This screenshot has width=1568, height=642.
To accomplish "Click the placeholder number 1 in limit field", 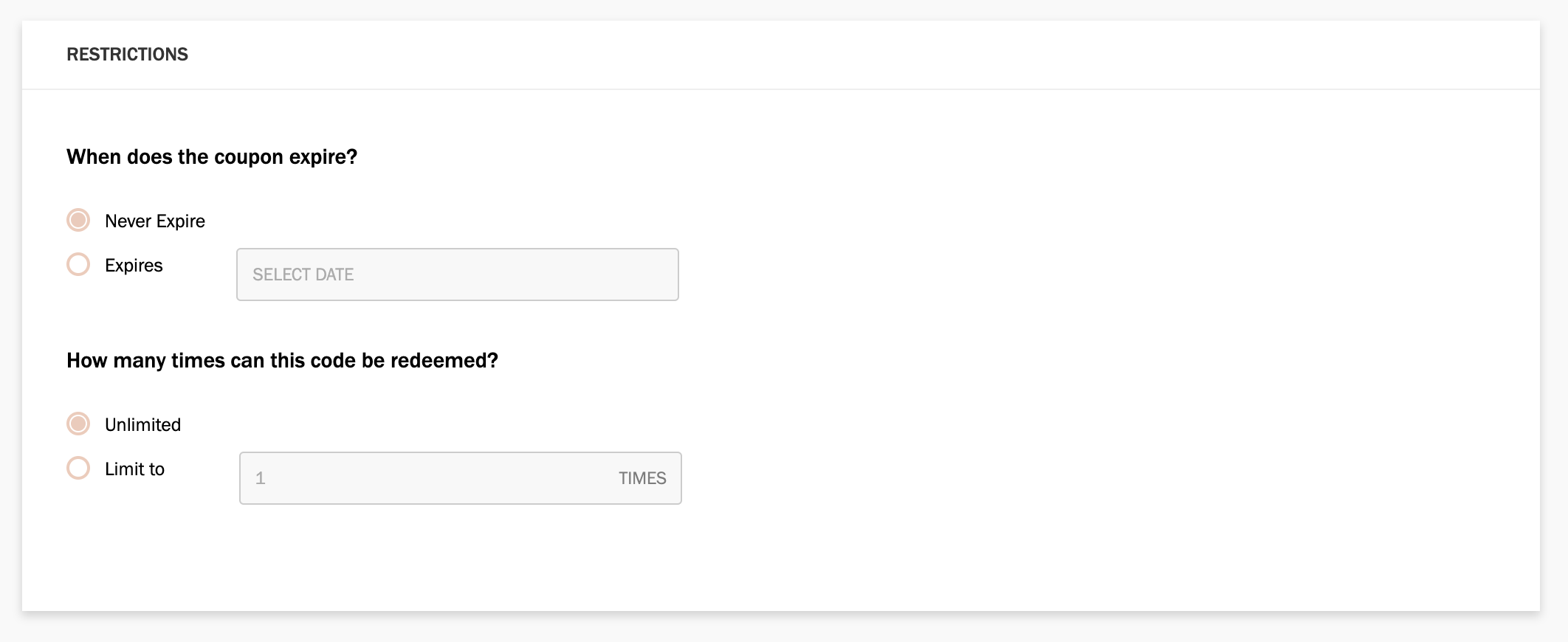I will coord(260,478).
